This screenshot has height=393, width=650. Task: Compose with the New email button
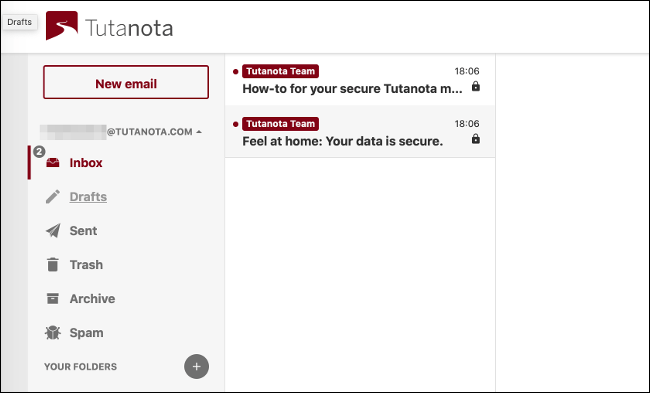click(x=126, y=82)
